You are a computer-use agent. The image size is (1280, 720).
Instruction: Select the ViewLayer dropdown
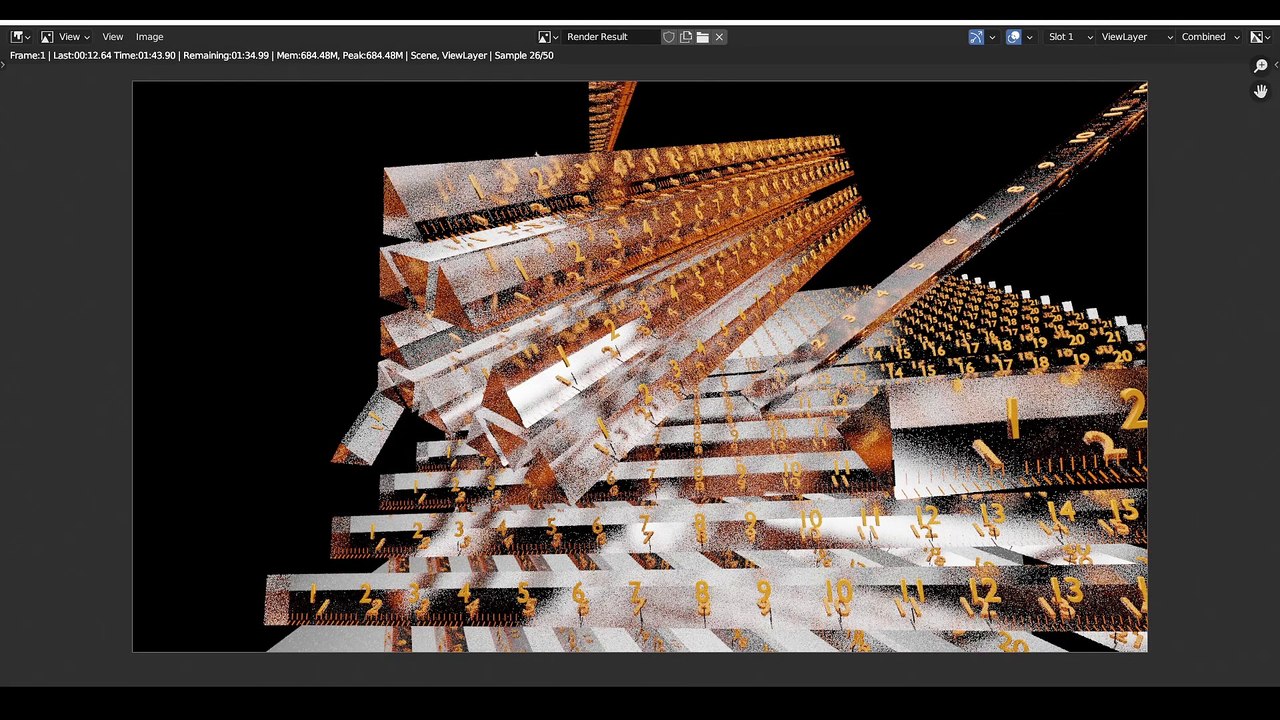tap(1135, 37)
